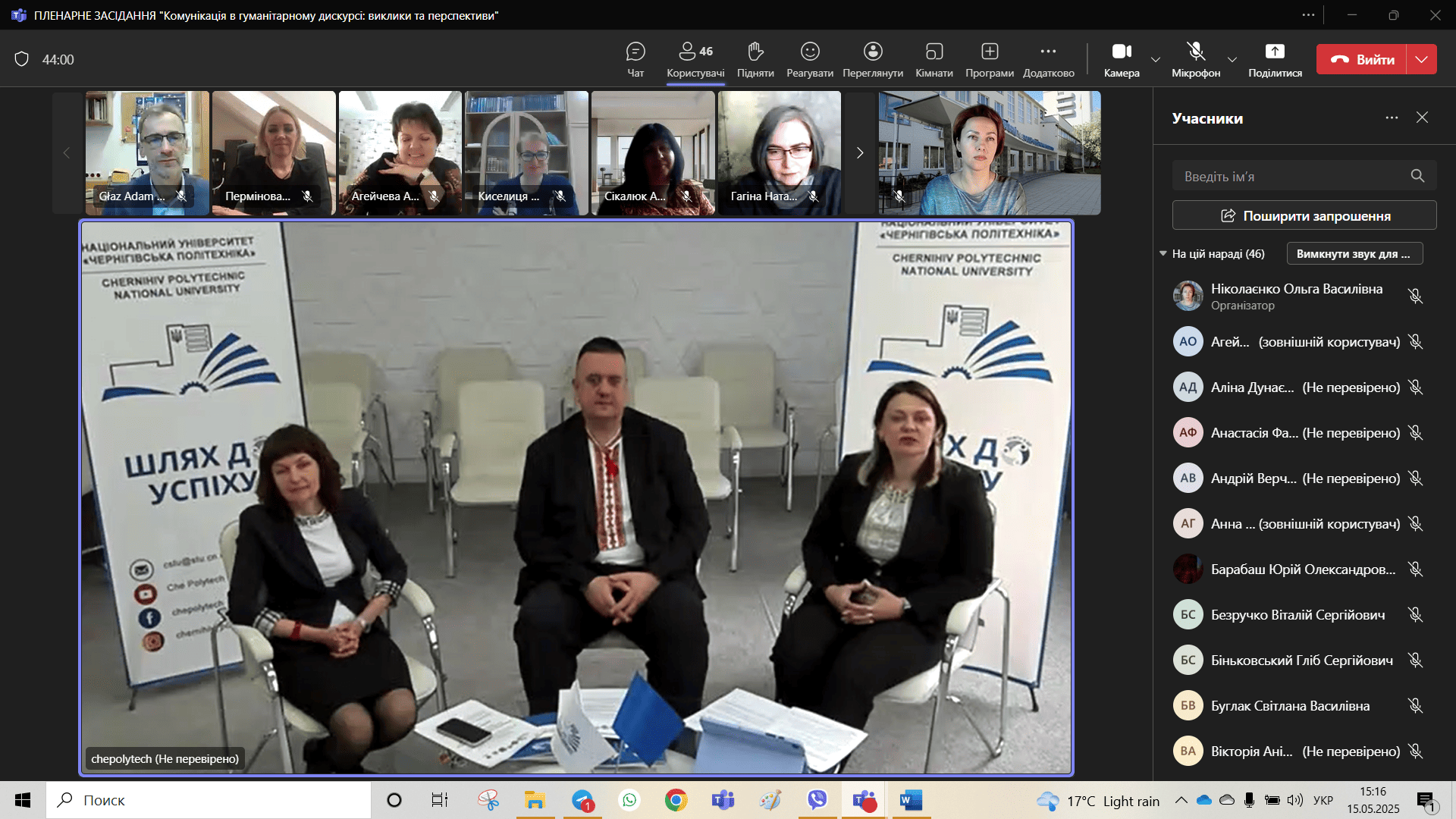Unmute the Microphone toggle
This screenshot has height=819, width=1456.
coord(1196,52)
